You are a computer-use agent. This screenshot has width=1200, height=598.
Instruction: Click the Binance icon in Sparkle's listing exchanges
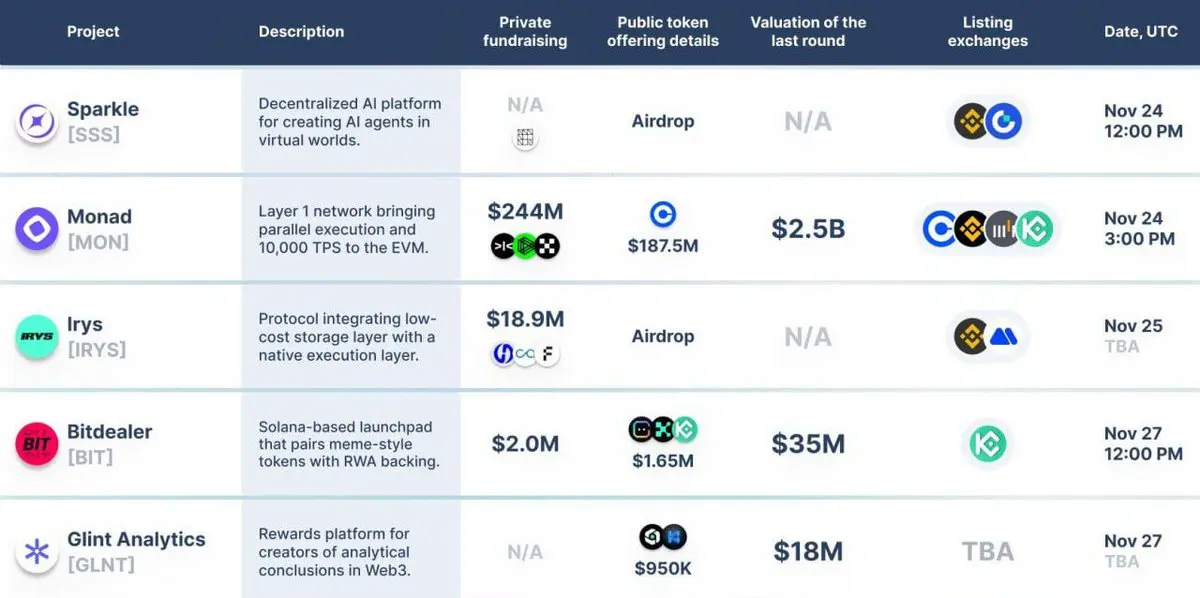coord(970,122)
